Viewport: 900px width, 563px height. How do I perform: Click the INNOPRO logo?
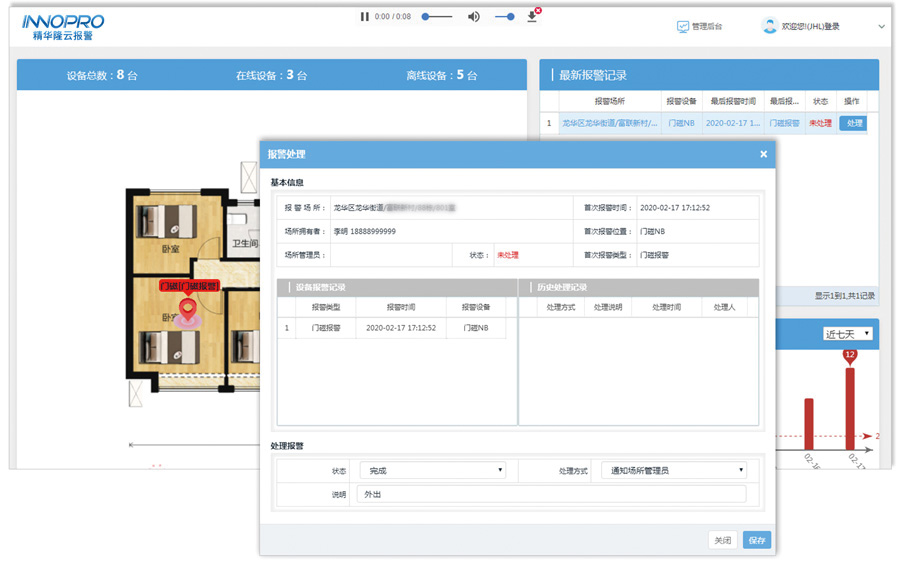click(63, 27)
